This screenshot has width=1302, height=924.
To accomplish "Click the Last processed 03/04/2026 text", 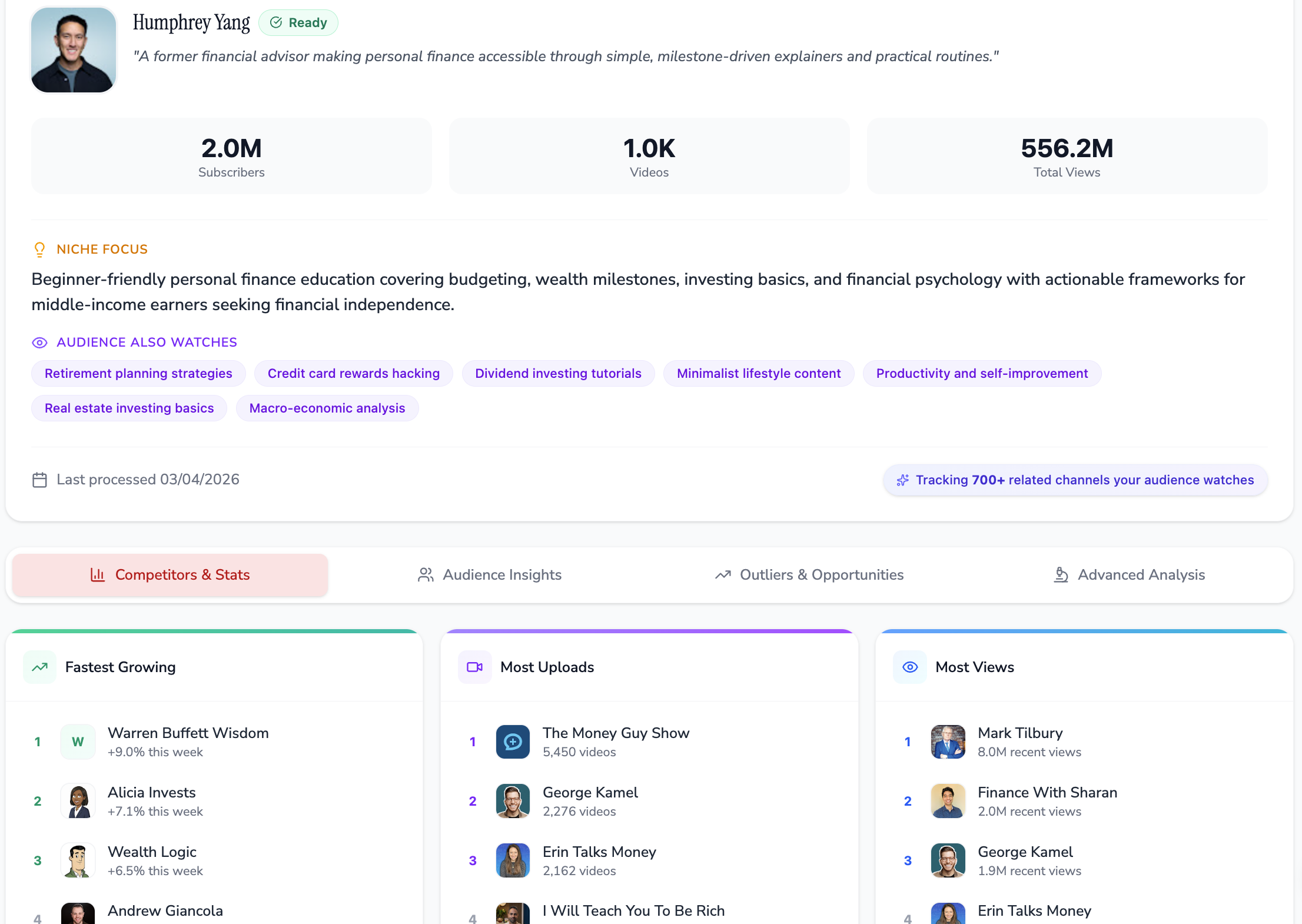I will [148, 480].
